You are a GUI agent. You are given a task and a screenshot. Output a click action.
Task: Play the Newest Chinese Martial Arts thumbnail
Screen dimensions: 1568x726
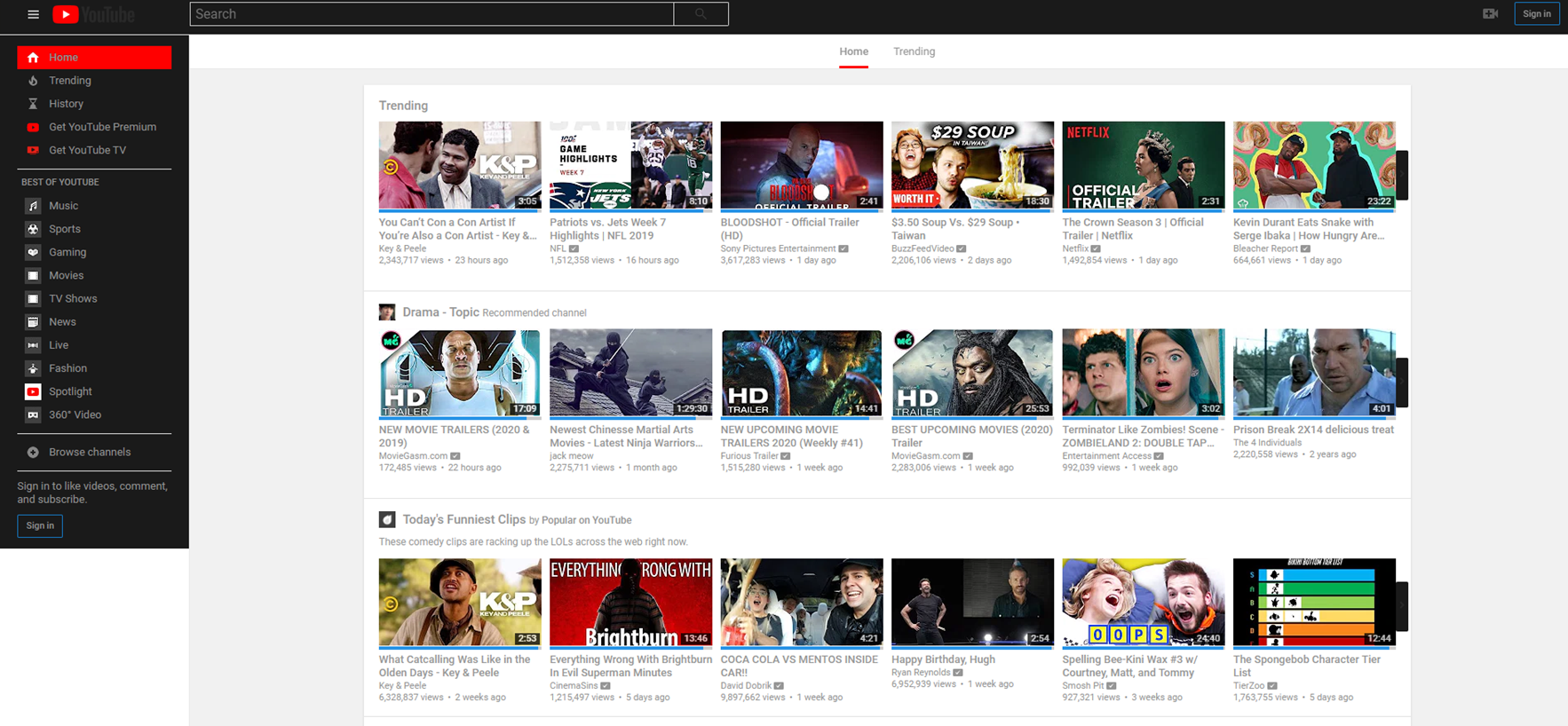(630, 373)
